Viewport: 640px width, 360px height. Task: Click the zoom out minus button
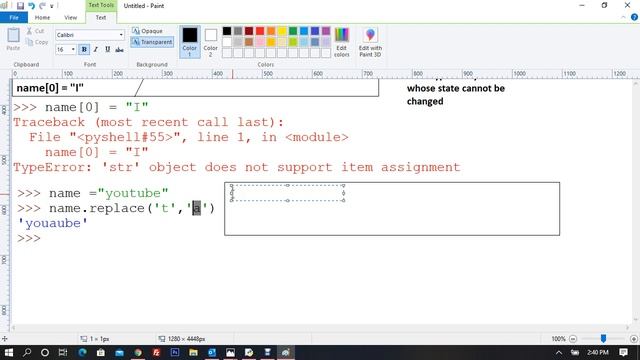(x=573, y=339)
